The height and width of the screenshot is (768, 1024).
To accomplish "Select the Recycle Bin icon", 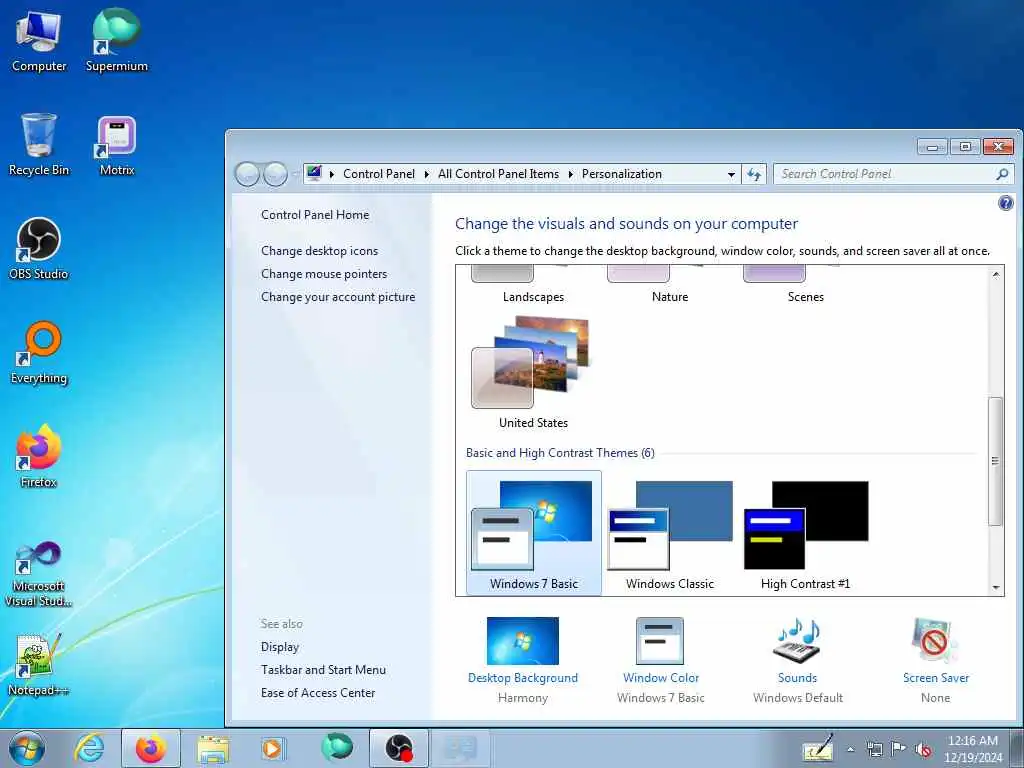I will (39, 144).
